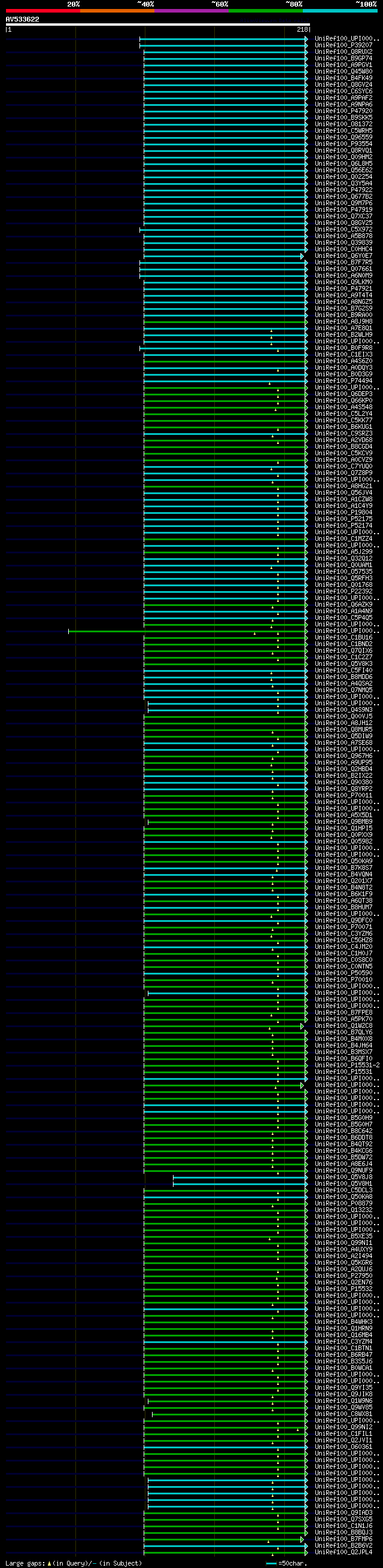Select the UniRef100_B9SKK5 label

(344, 118)
